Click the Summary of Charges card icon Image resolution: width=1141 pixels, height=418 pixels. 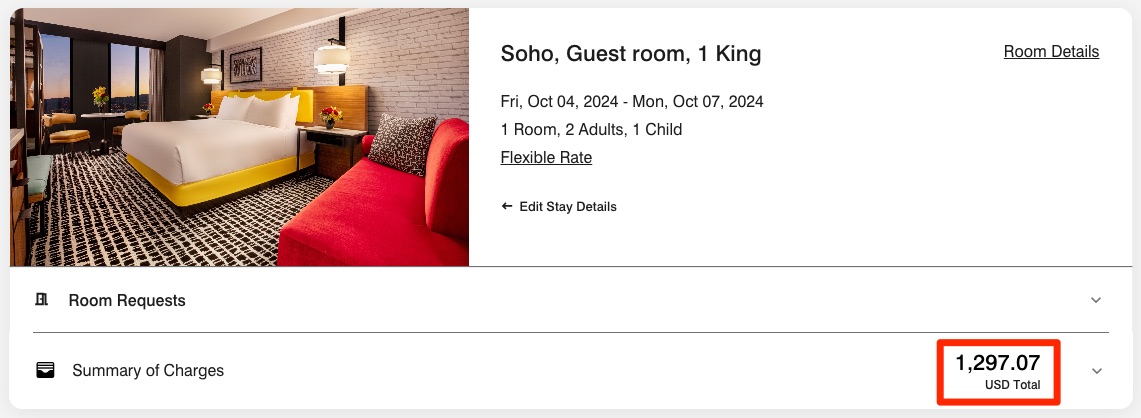click(45, 370)
